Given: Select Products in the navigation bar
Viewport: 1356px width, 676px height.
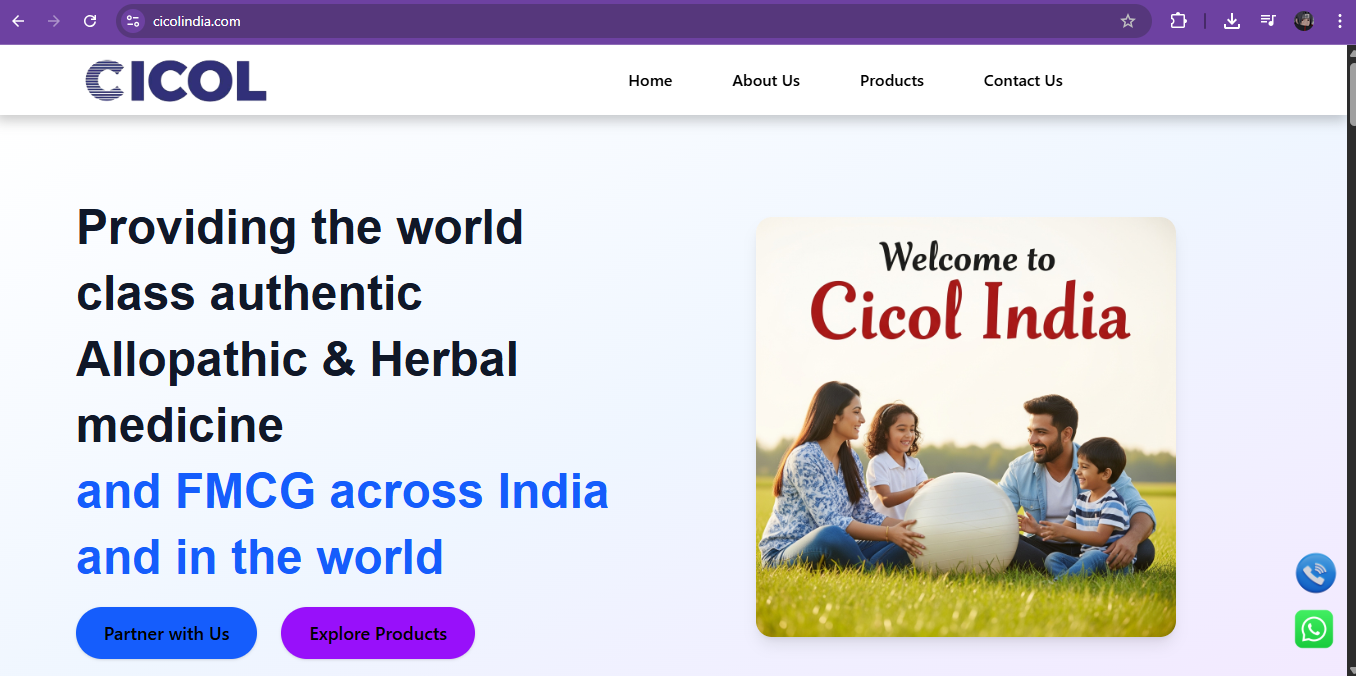Looking at the screenshot, I should point(892,81).
